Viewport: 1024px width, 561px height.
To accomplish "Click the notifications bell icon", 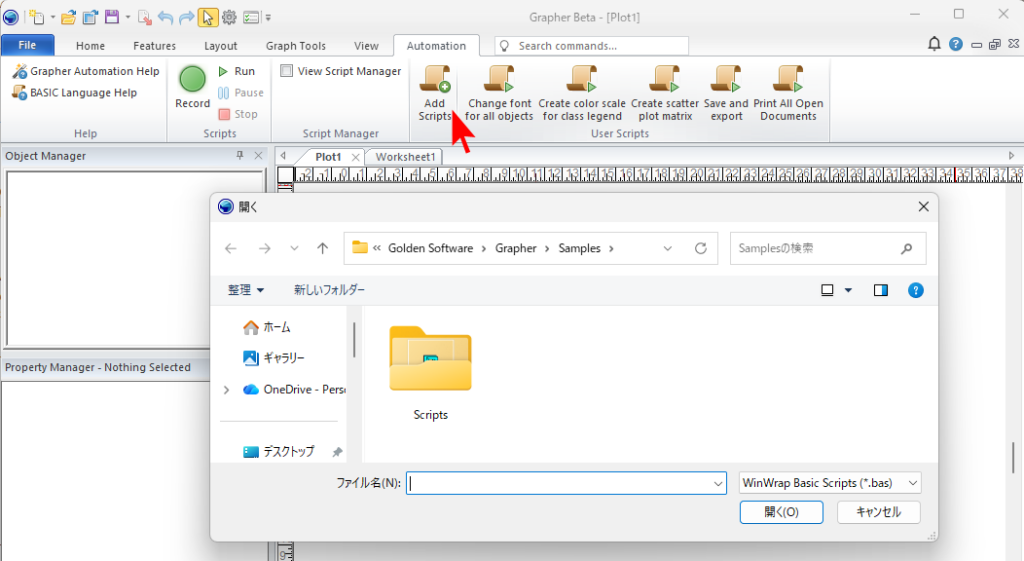I will click(935, 44).
